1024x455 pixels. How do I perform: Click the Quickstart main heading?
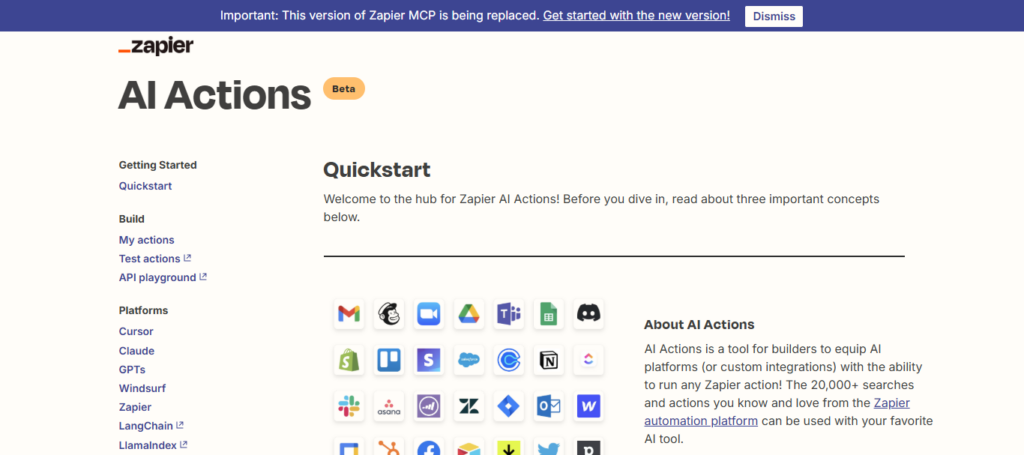(377, 170)
